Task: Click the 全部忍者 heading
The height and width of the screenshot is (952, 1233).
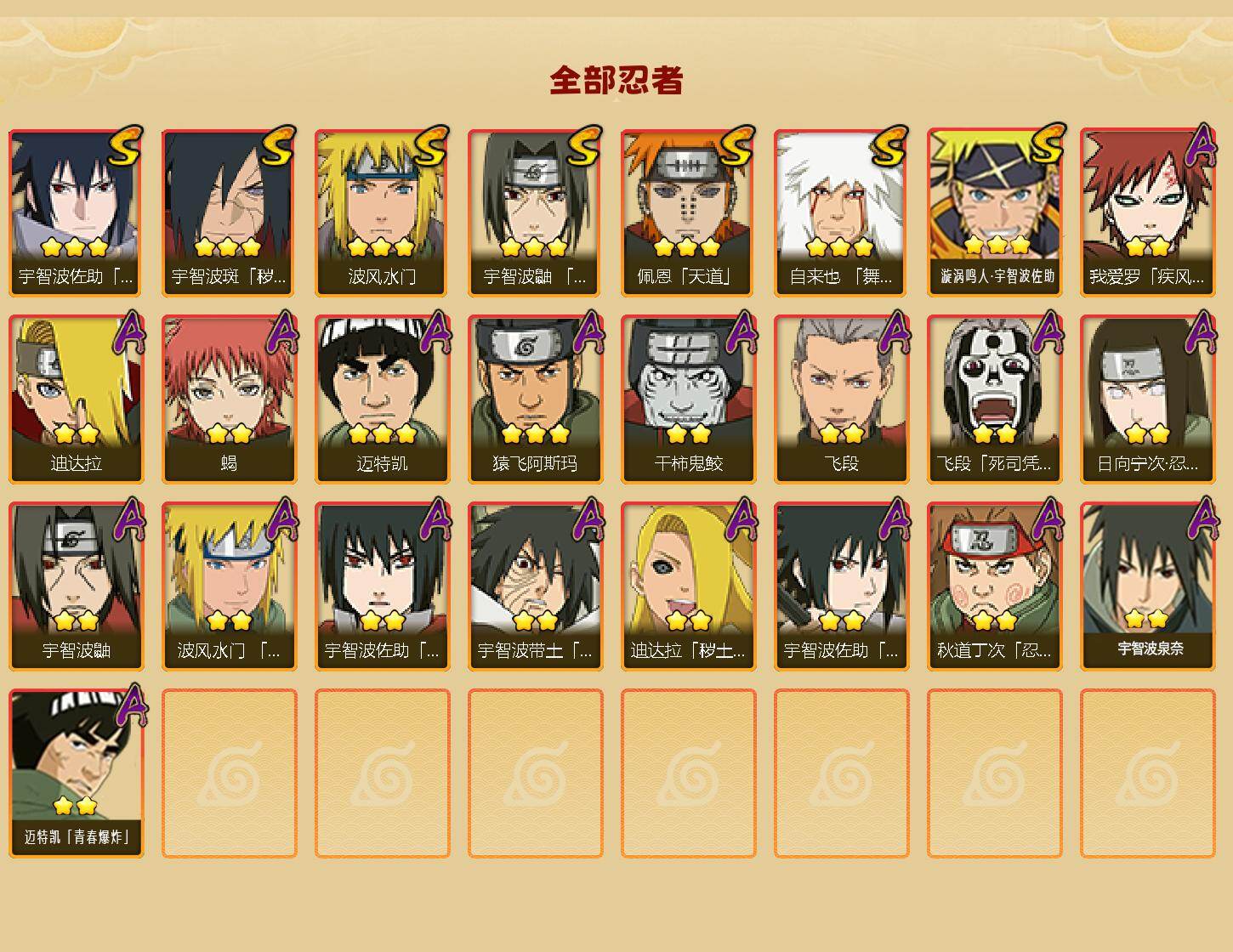Action: [616, 80]
